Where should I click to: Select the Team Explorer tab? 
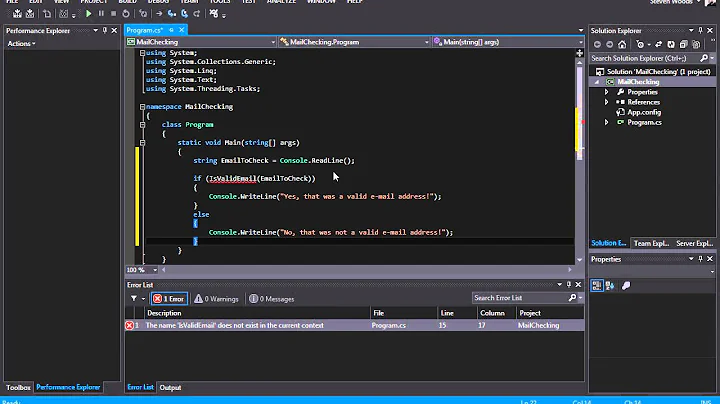[651, 244]
